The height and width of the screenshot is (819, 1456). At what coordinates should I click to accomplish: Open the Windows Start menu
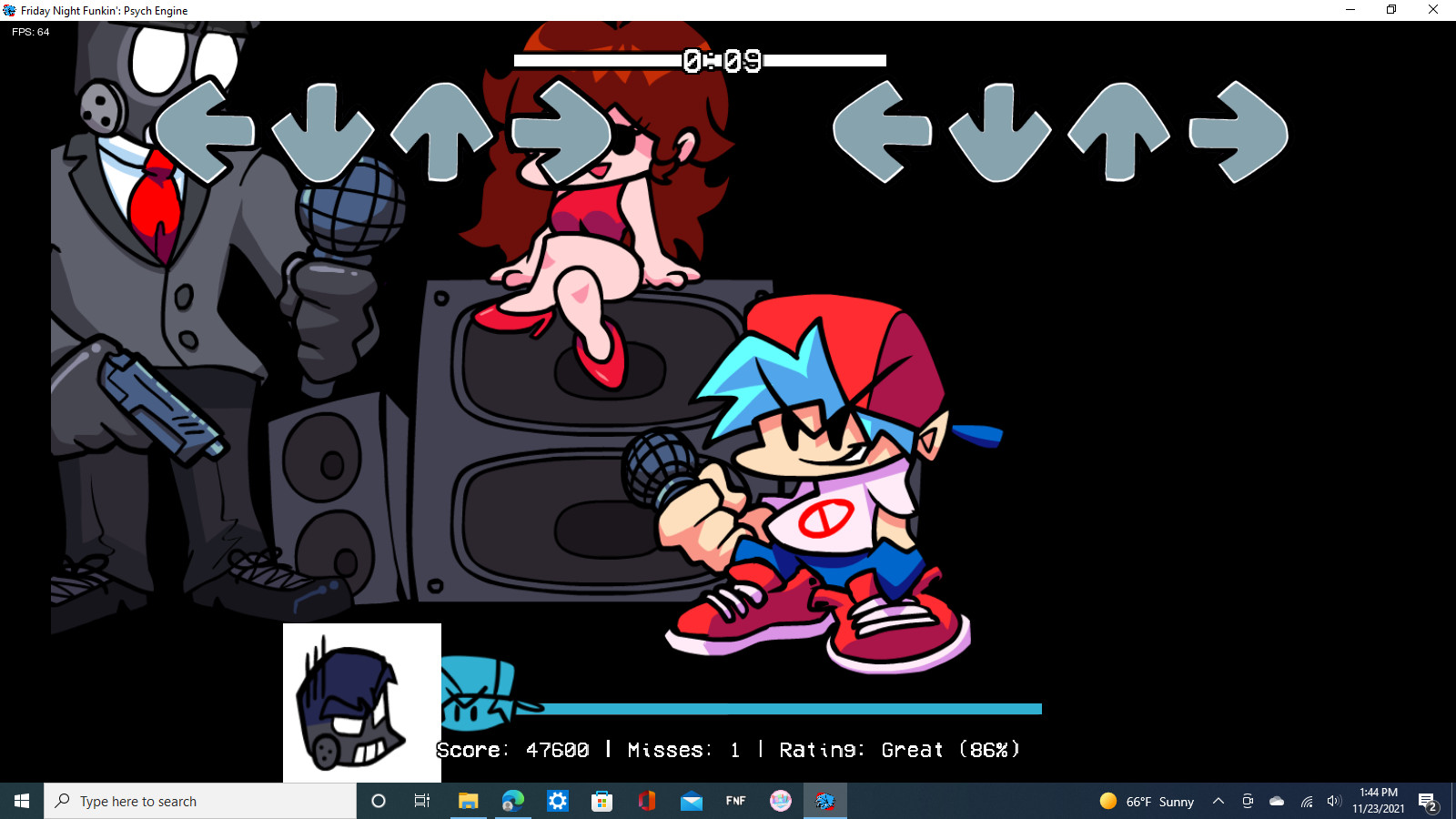22,801
